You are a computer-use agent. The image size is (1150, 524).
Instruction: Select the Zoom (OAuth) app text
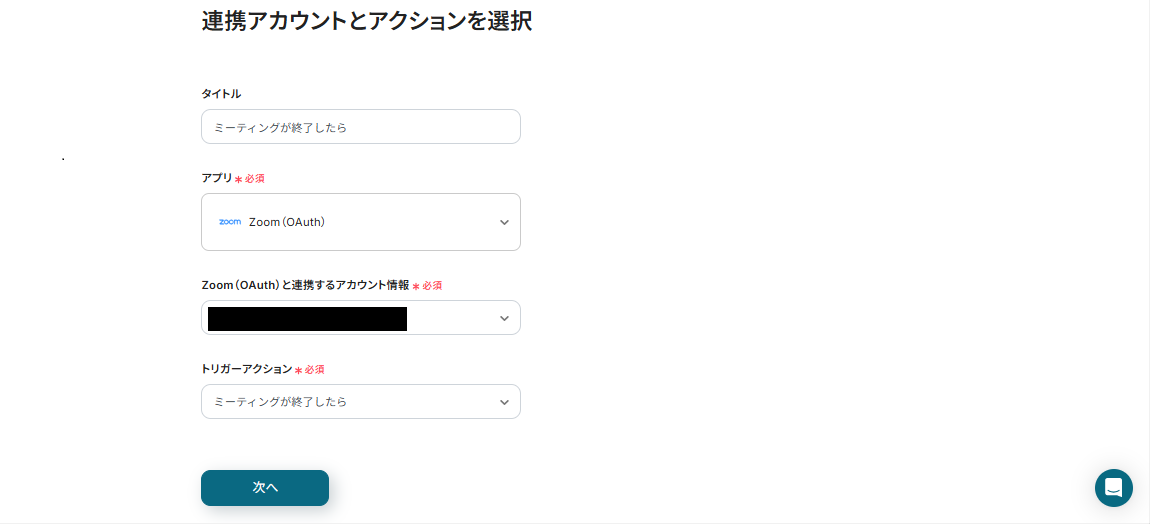pos(287,222)
